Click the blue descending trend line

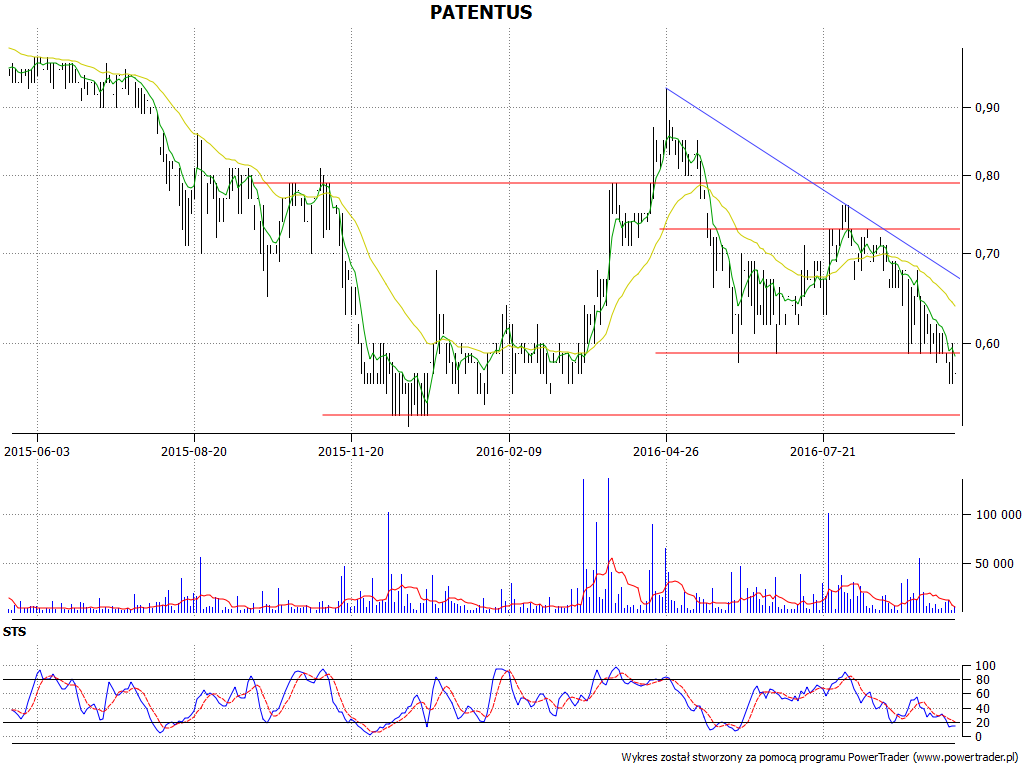(813, 184)
